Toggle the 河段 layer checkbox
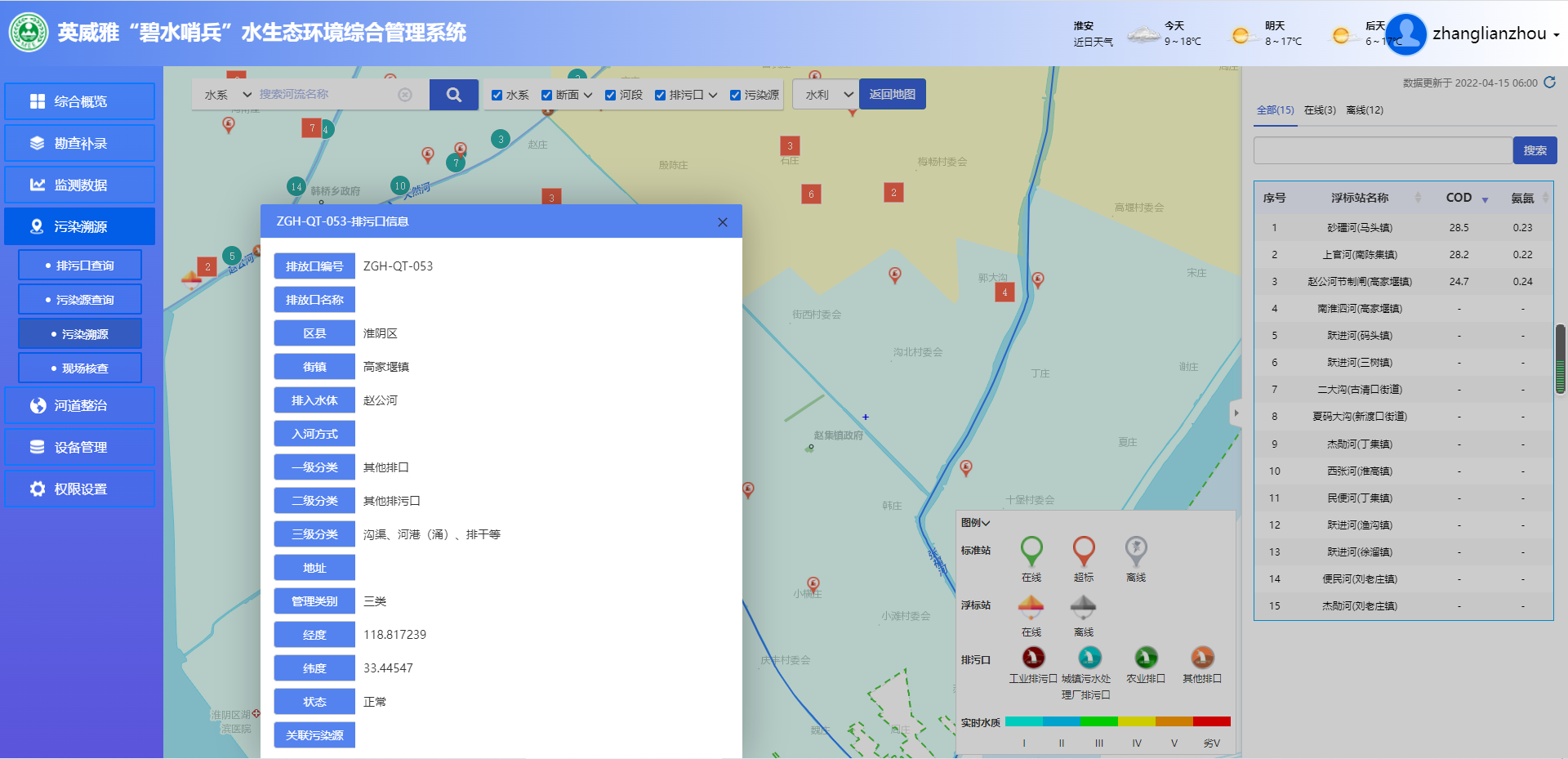 coord(610,96)
